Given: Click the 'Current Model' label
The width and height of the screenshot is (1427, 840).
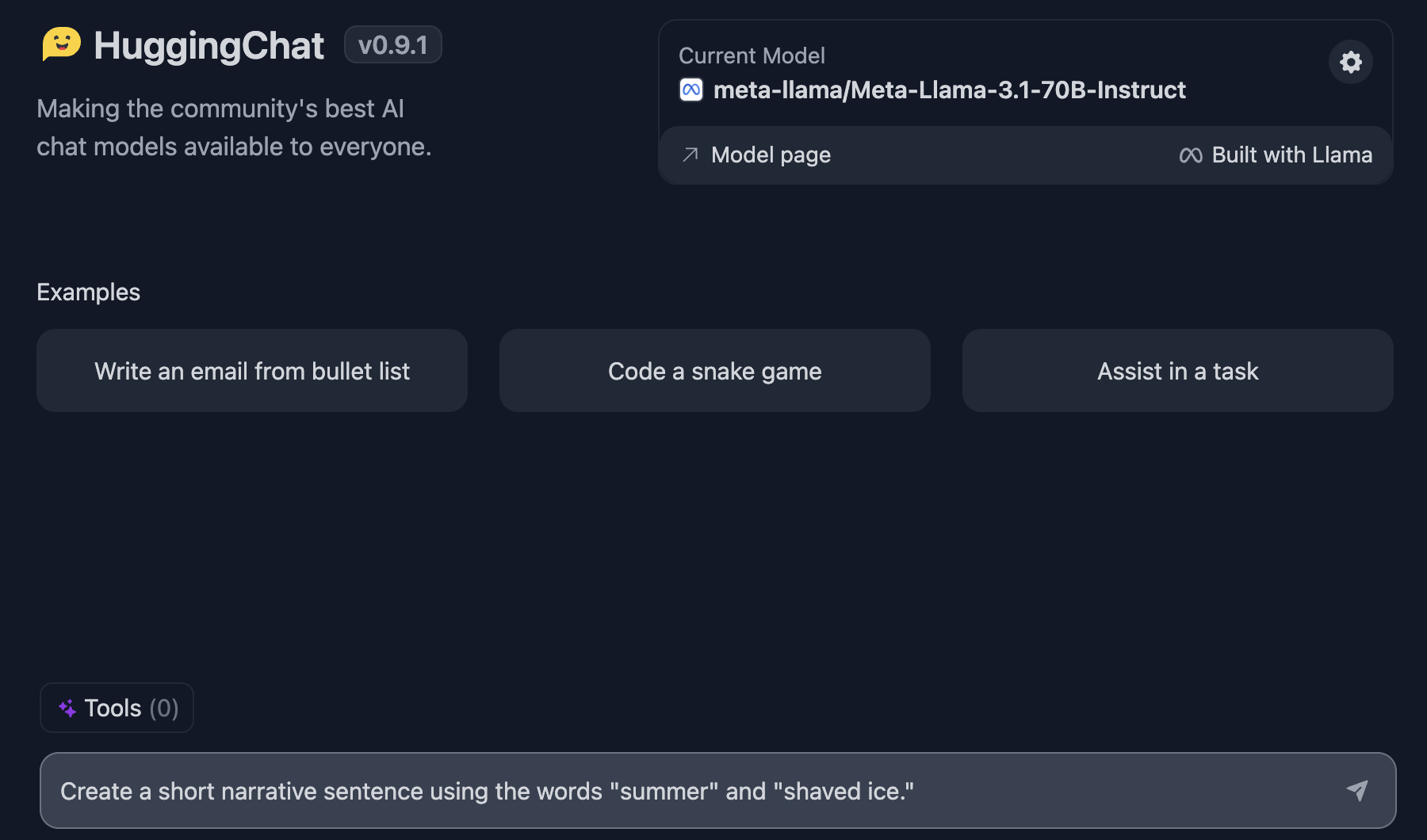Looking at the screenshot, I should (x=752, y=55).
